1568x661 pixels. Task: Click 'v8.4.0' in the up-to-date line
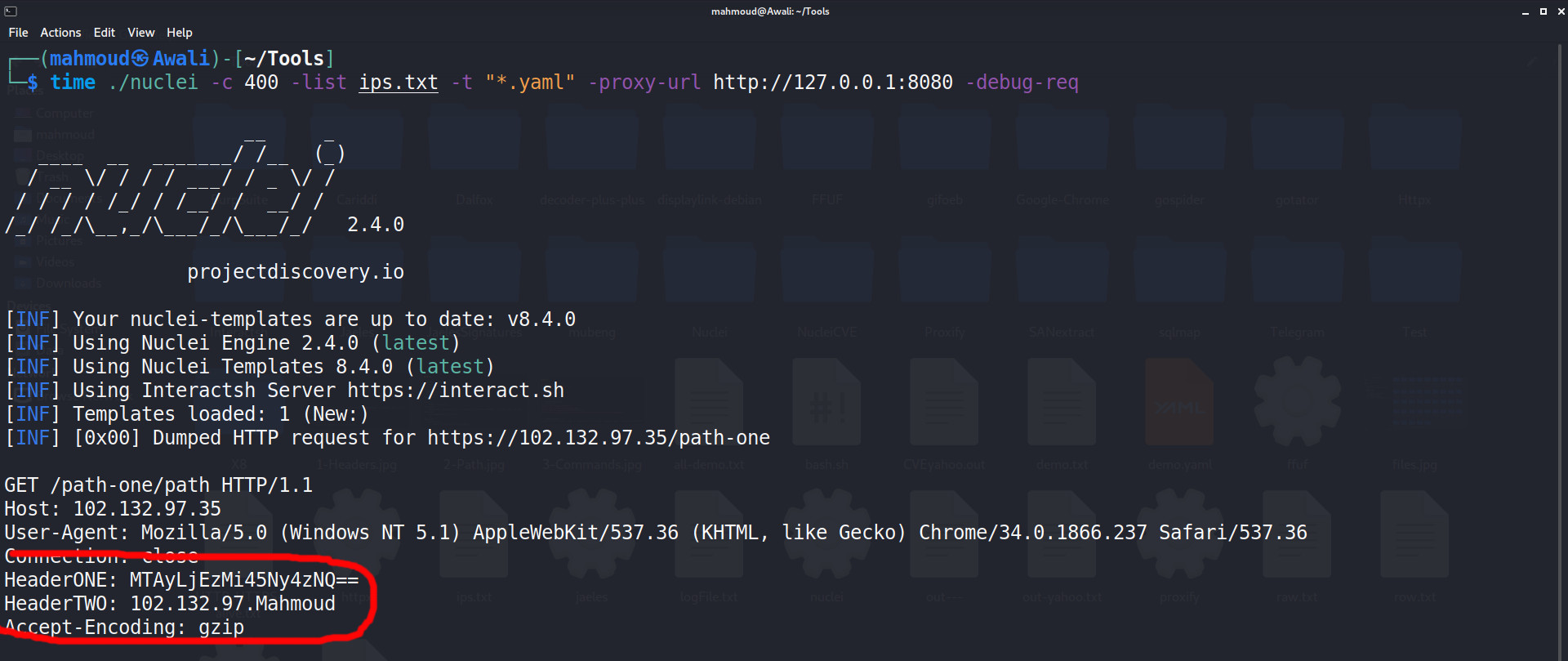click(541, 319)
